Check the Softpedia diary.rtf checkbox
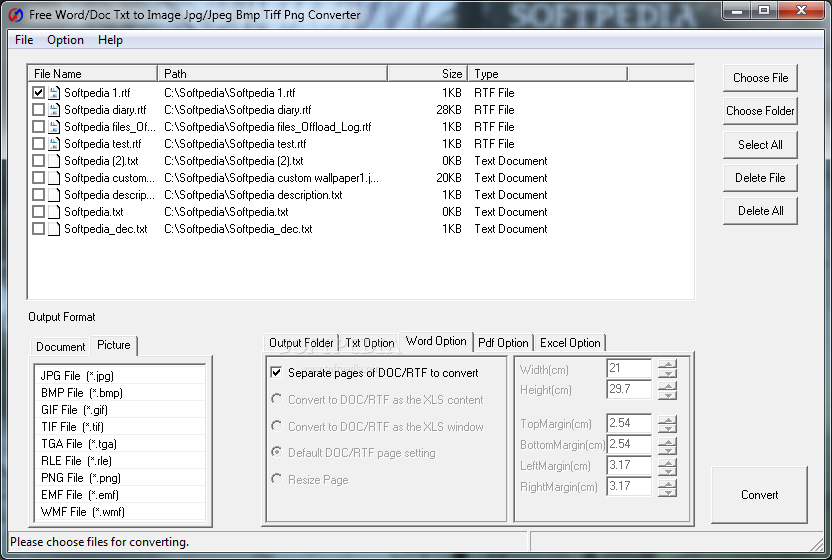This screenshot has height=560, width=832. 38,110
